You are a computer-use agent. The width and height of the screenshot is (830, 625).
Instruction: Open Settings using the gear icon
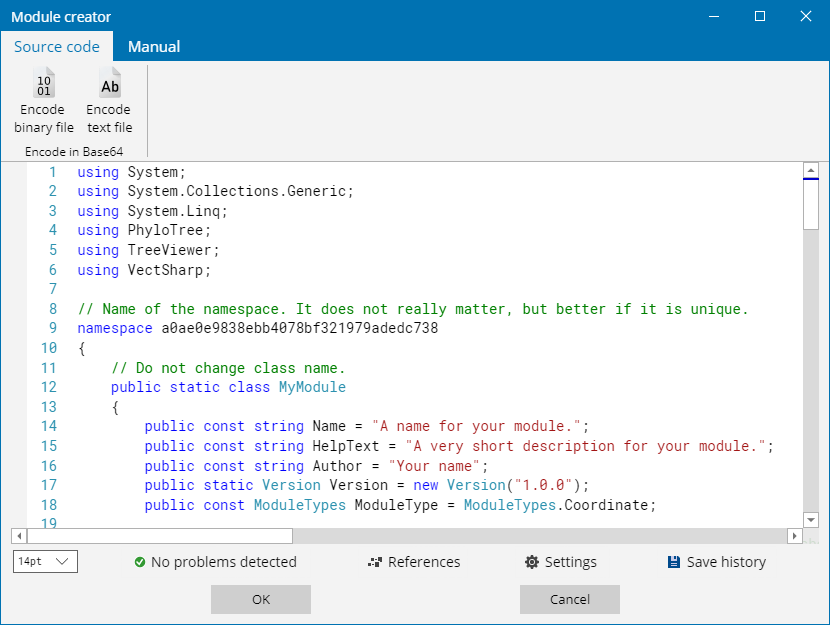tap(532, 562)
